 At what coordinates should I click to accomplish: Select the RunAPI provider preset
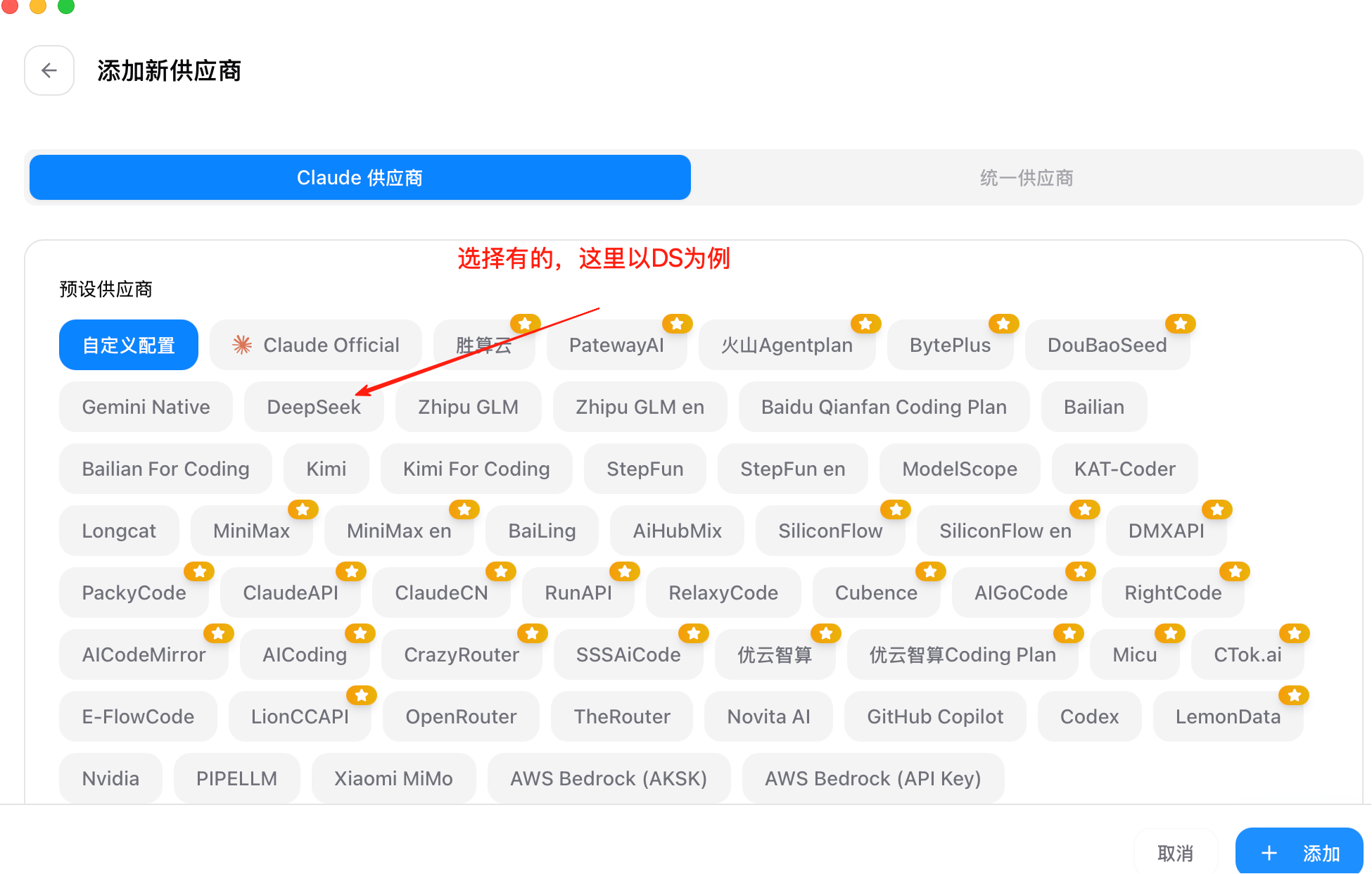coord(578,593)
